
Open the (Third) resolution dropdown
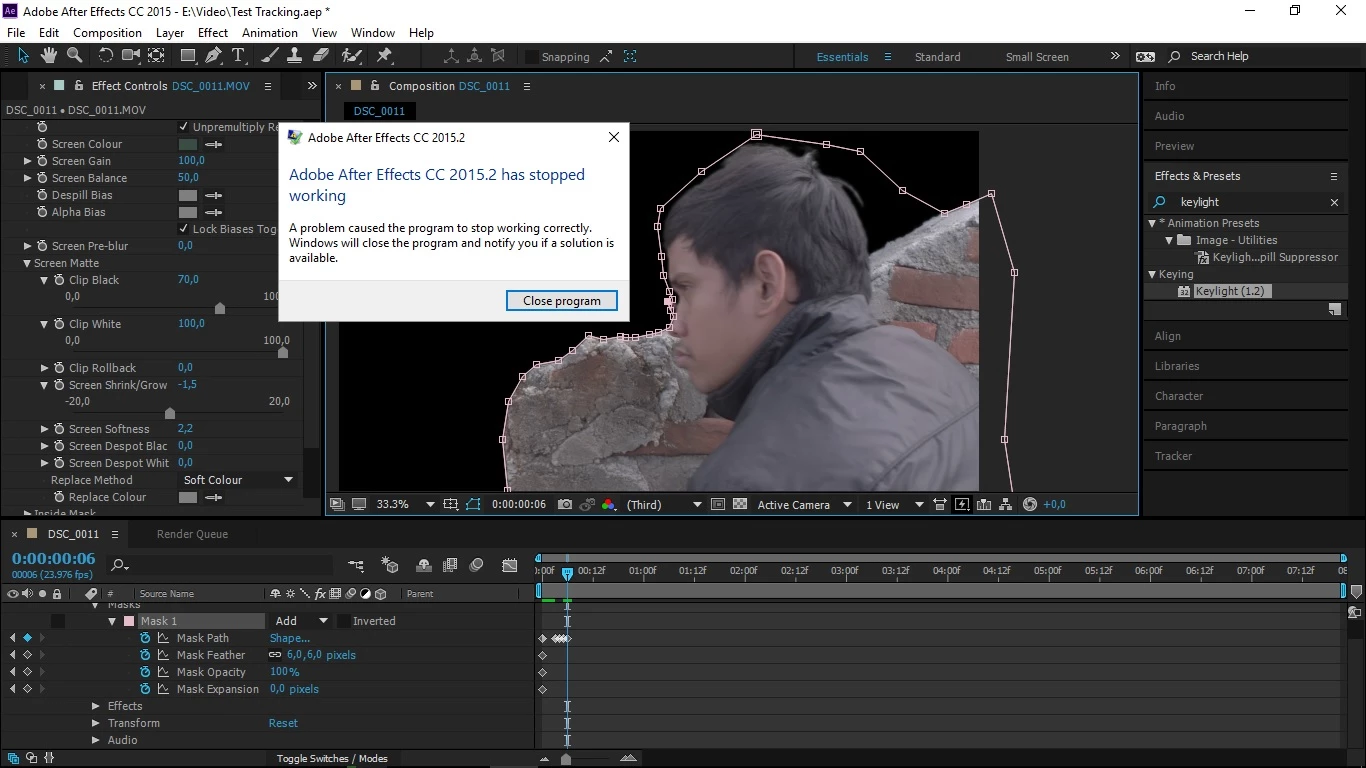tap(664, 505)
